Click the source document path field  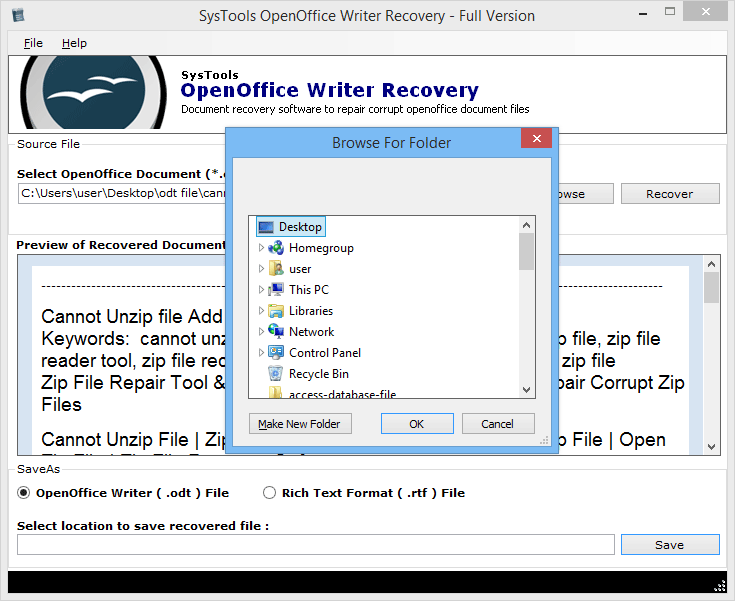click(121, 193)
